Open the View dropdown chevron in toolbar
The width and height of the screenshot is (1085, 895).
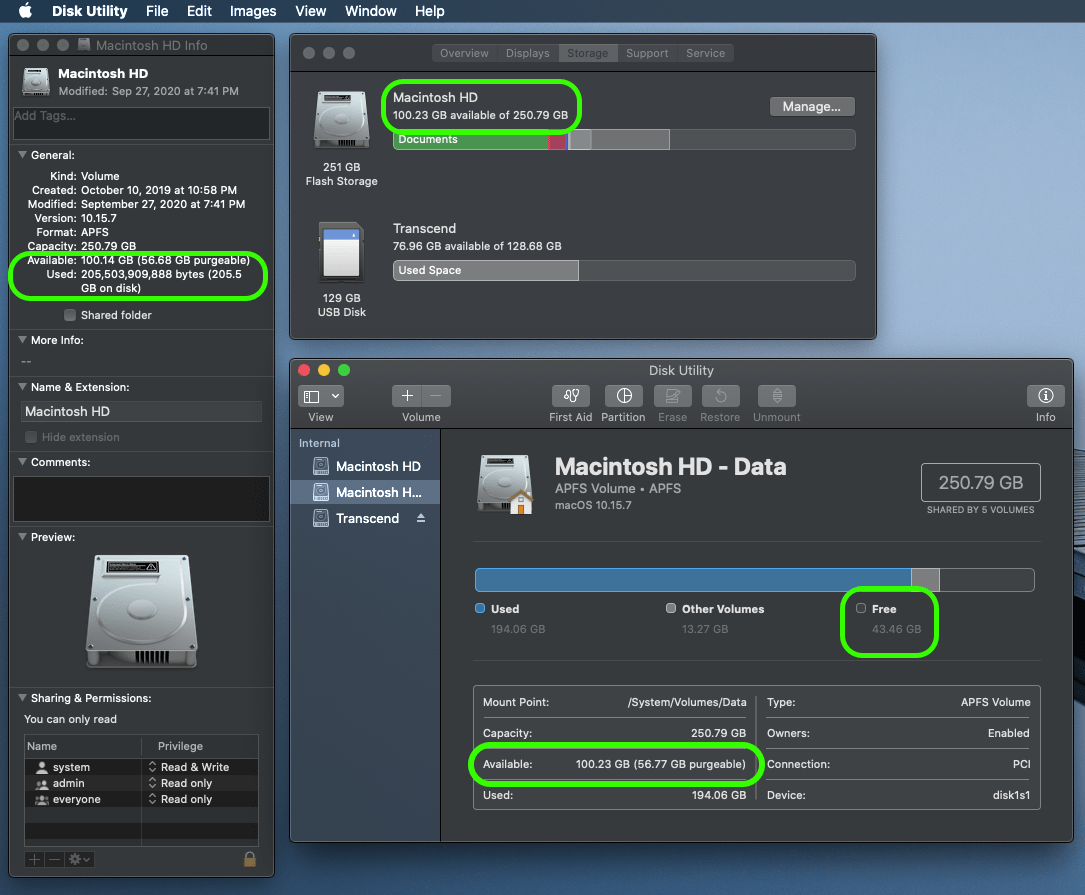click(x=335, y=397)
